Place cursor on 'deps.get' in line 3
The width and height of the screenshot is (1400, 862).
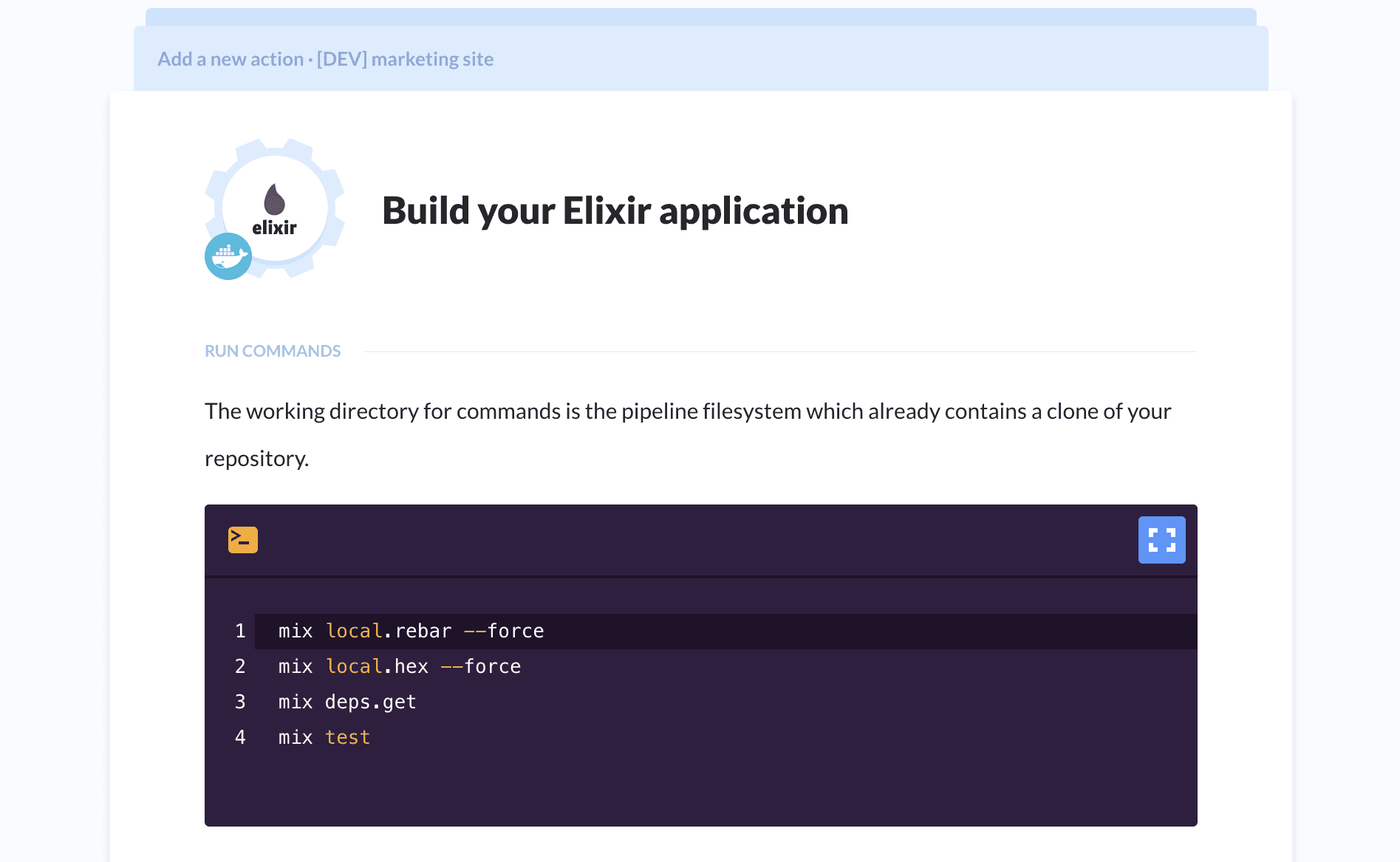(371, 702)
